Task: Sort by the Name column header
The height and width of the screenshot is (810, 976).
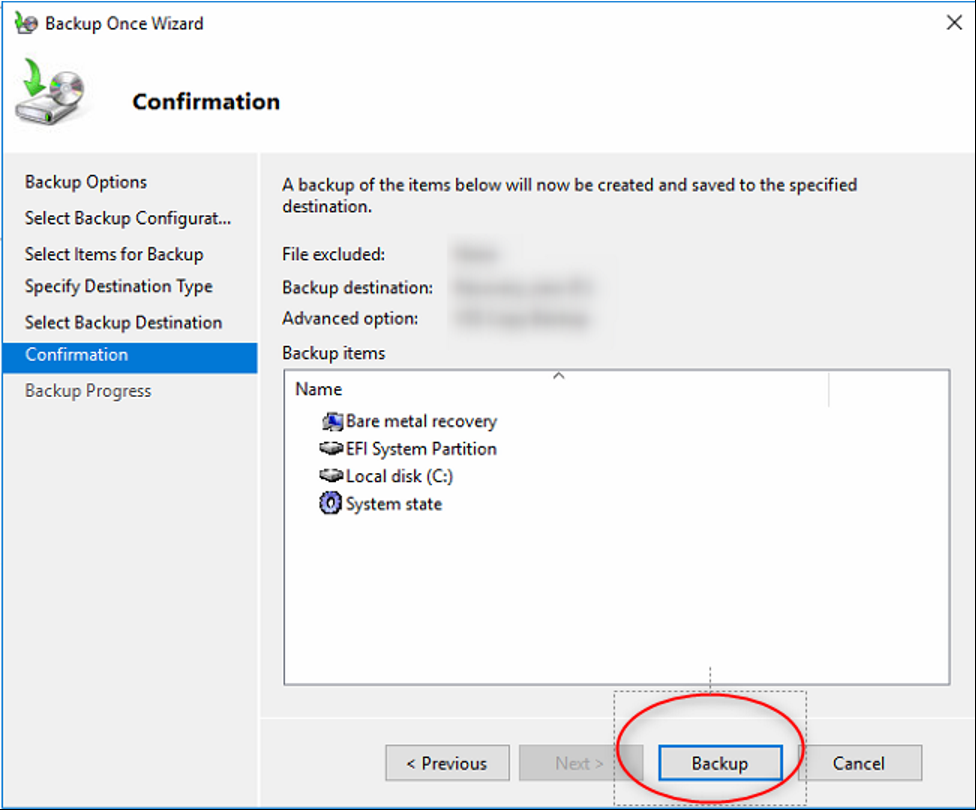Action: 319,389
